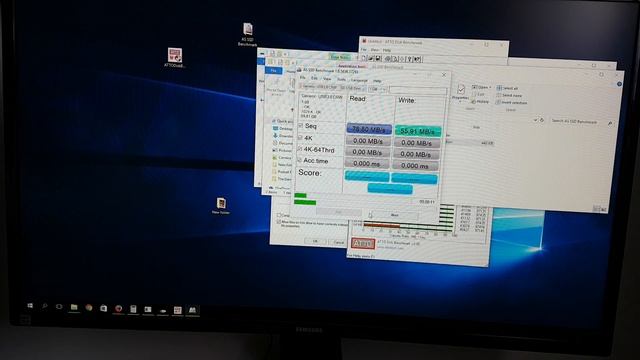The width and height of the screenshot is (640, 360).
Task: Click the 4K read value 0.00 MB/s
Action: (x=368, y=141)
